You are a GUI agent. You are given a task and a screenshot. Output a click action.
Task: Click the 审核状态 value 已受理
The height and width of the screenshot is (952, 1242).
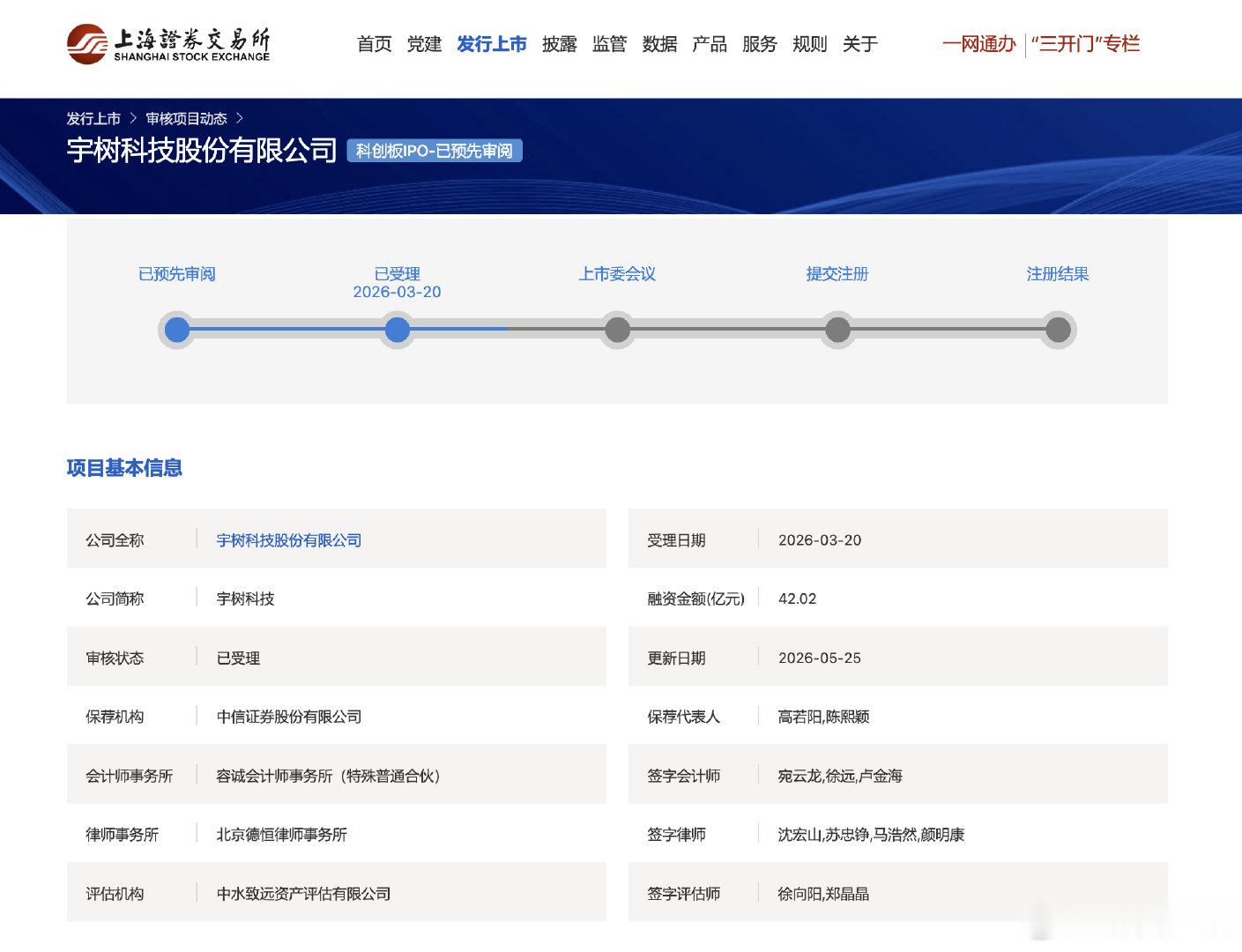pyautogui.click(x=238, y=658)
